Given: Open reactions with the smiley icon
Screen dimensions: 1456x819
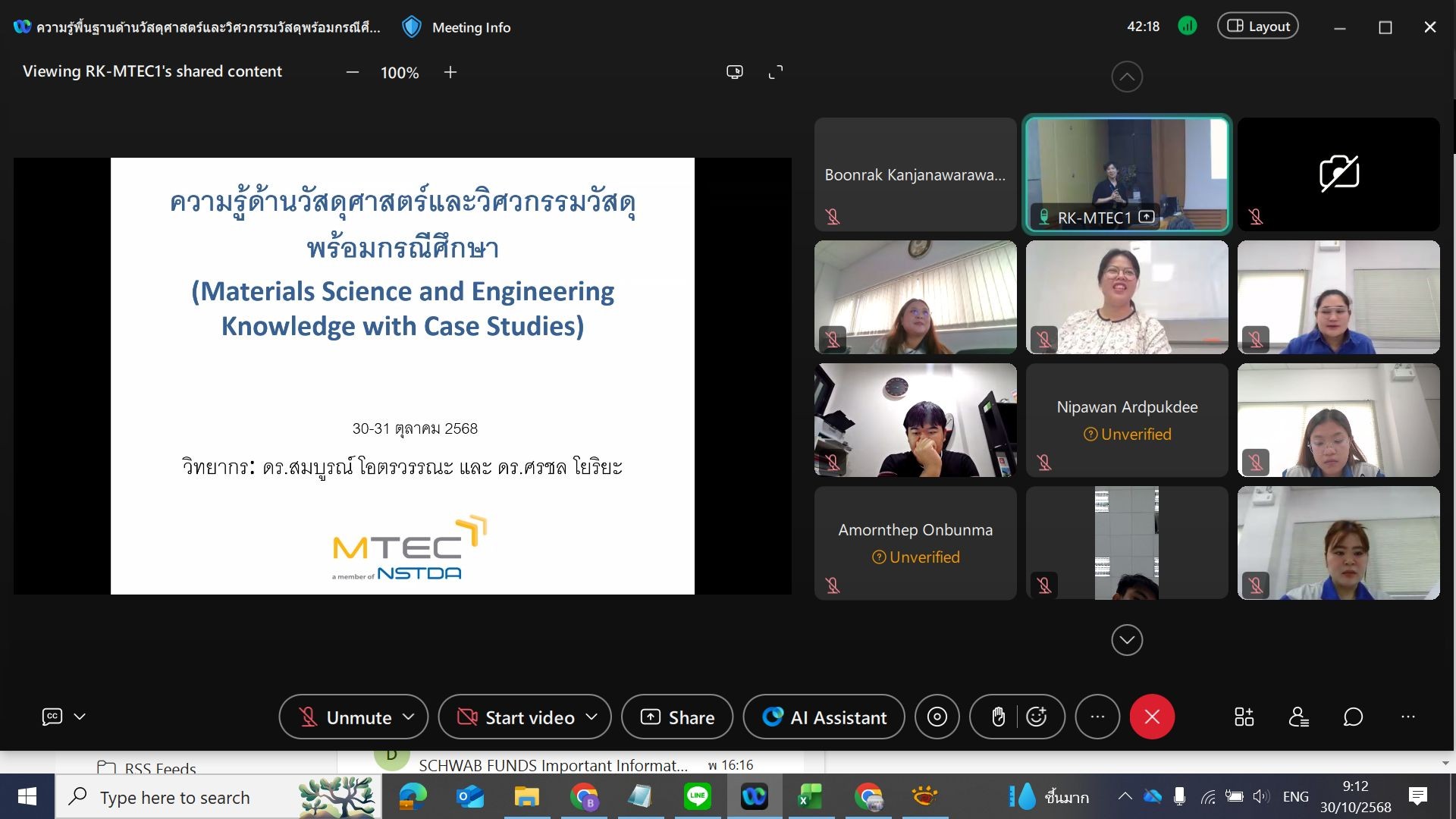Looking at the screenshot, I should 1037,717.
